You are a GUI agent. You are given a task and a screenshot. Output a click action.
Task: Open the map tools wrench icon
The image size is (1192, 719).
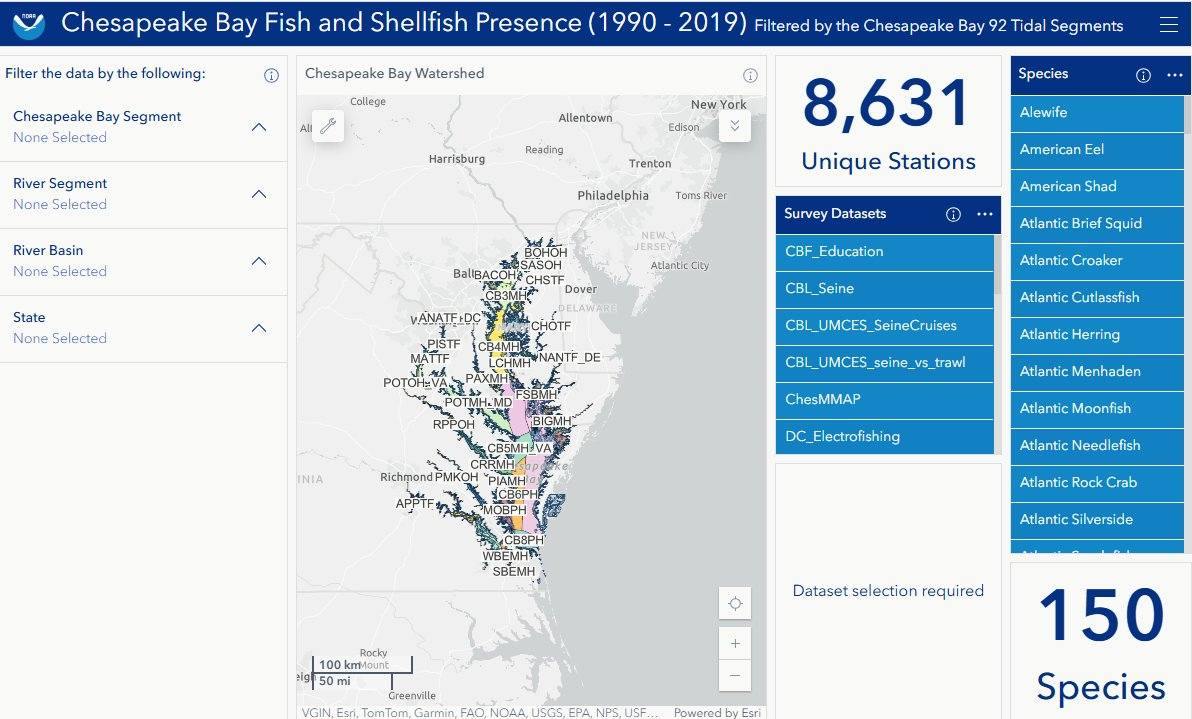[328, 126]
